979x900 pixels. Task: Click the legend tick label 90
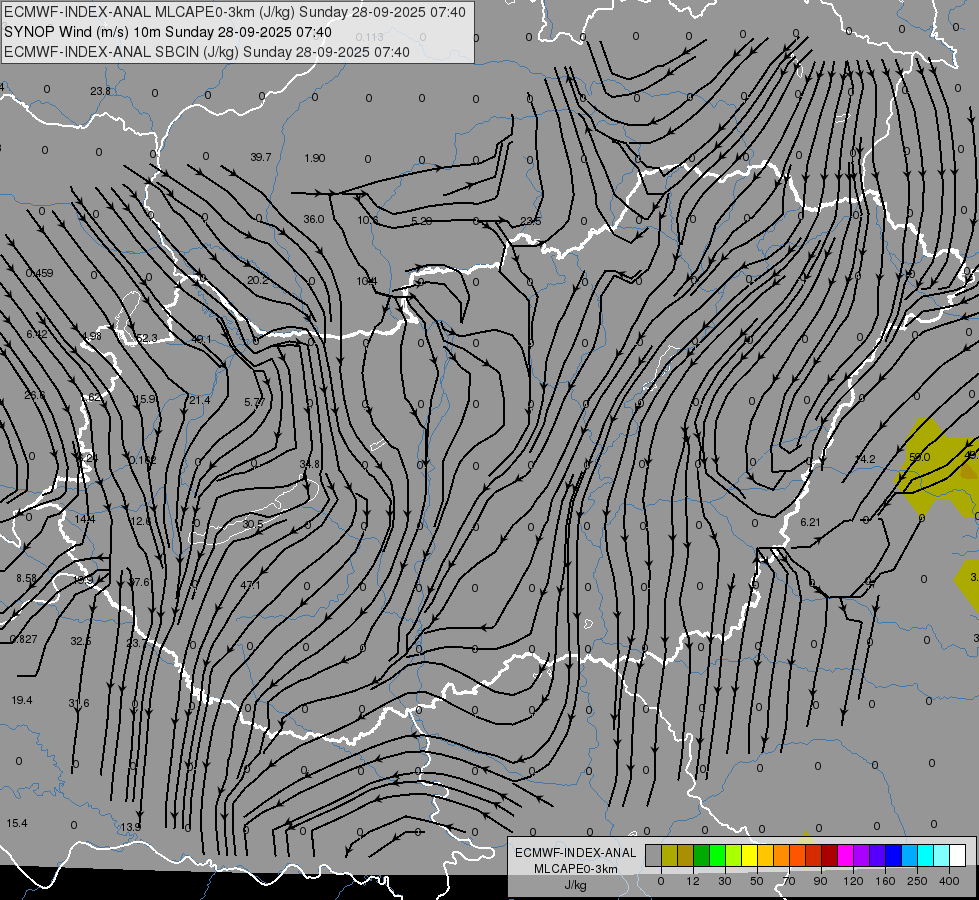(820, 881)
